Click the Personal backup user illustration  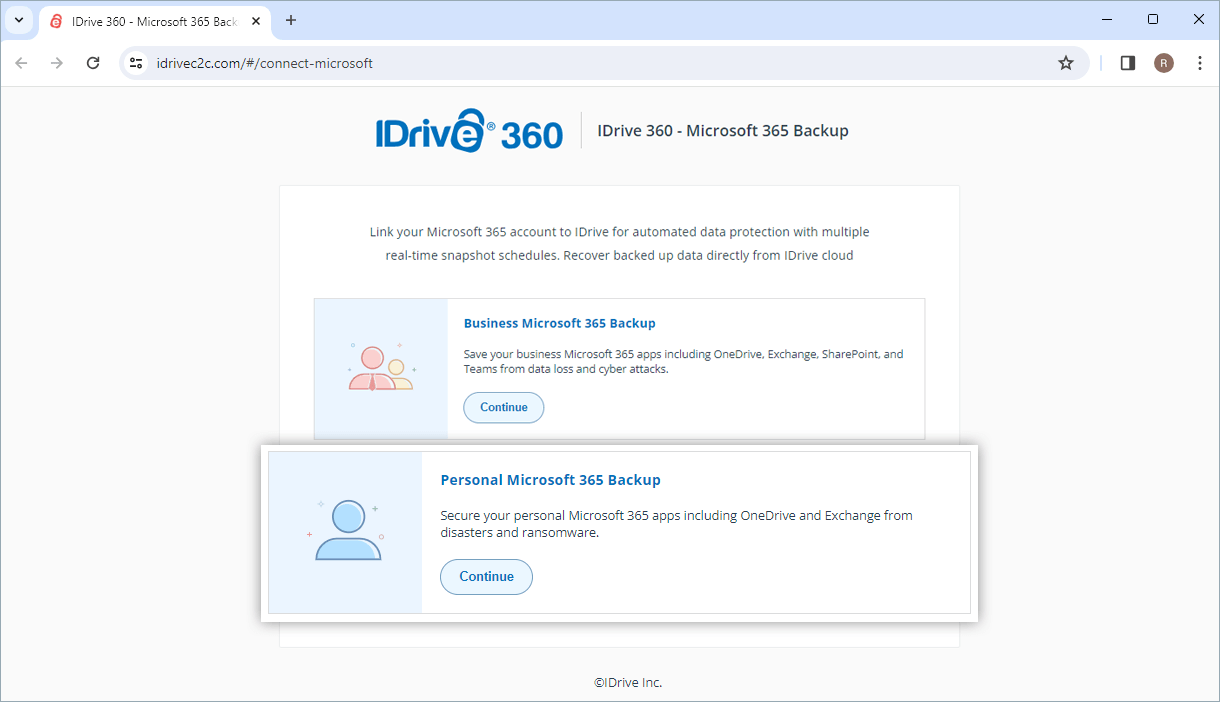(x=346, y=531)
